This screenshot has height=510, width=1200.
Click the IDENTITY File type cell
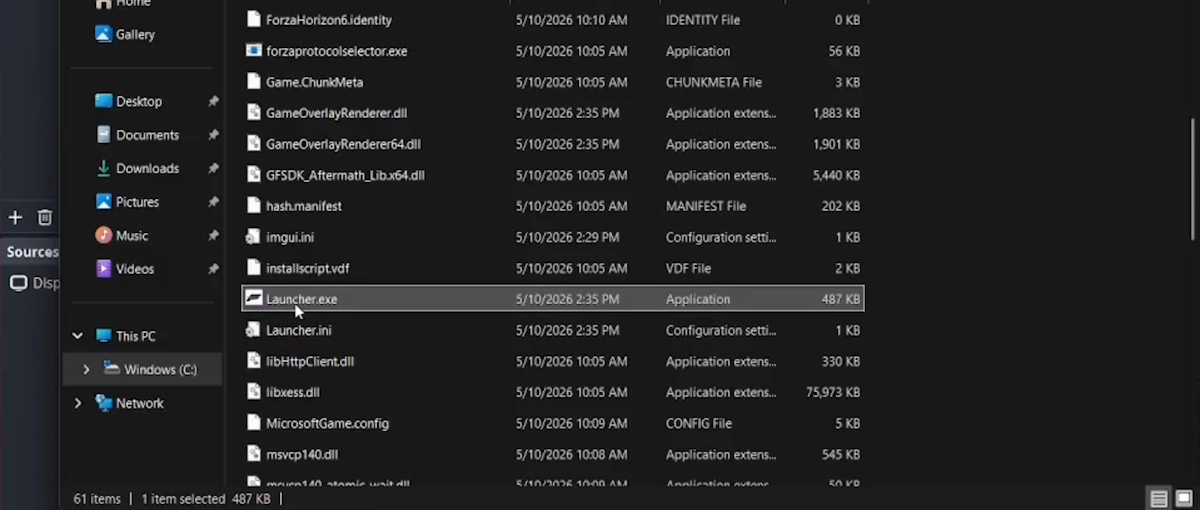click(705, 20)
